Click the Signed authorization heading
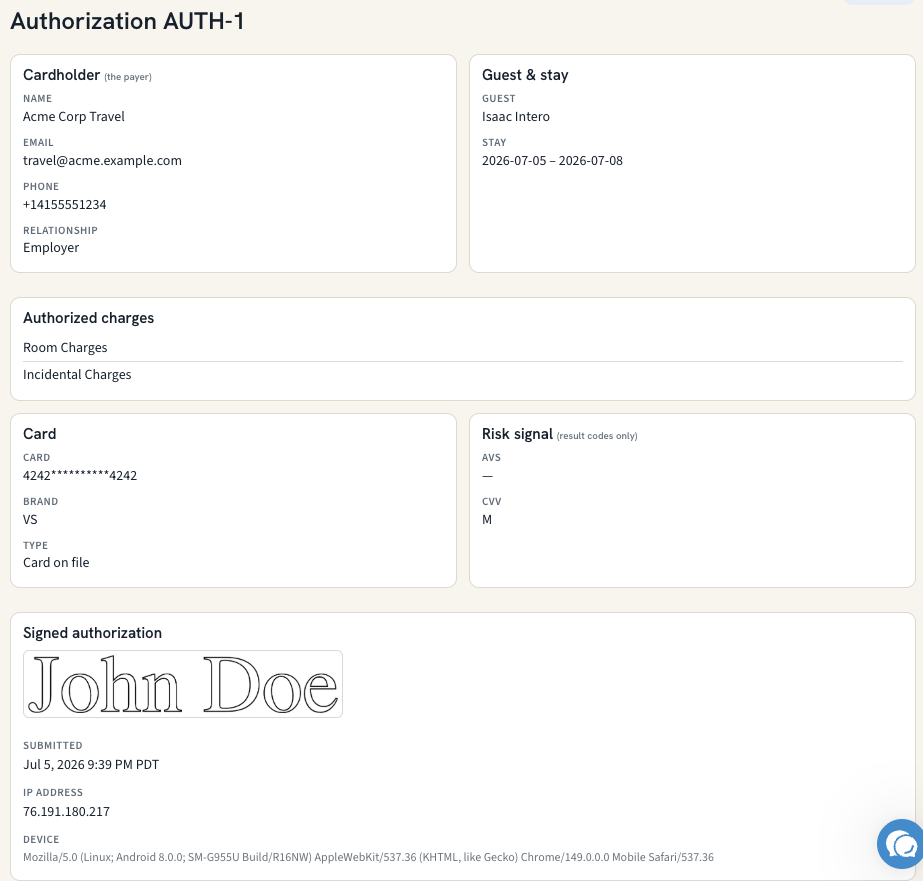This screenshot has height=881, width=923. click(x=92, y=633)
